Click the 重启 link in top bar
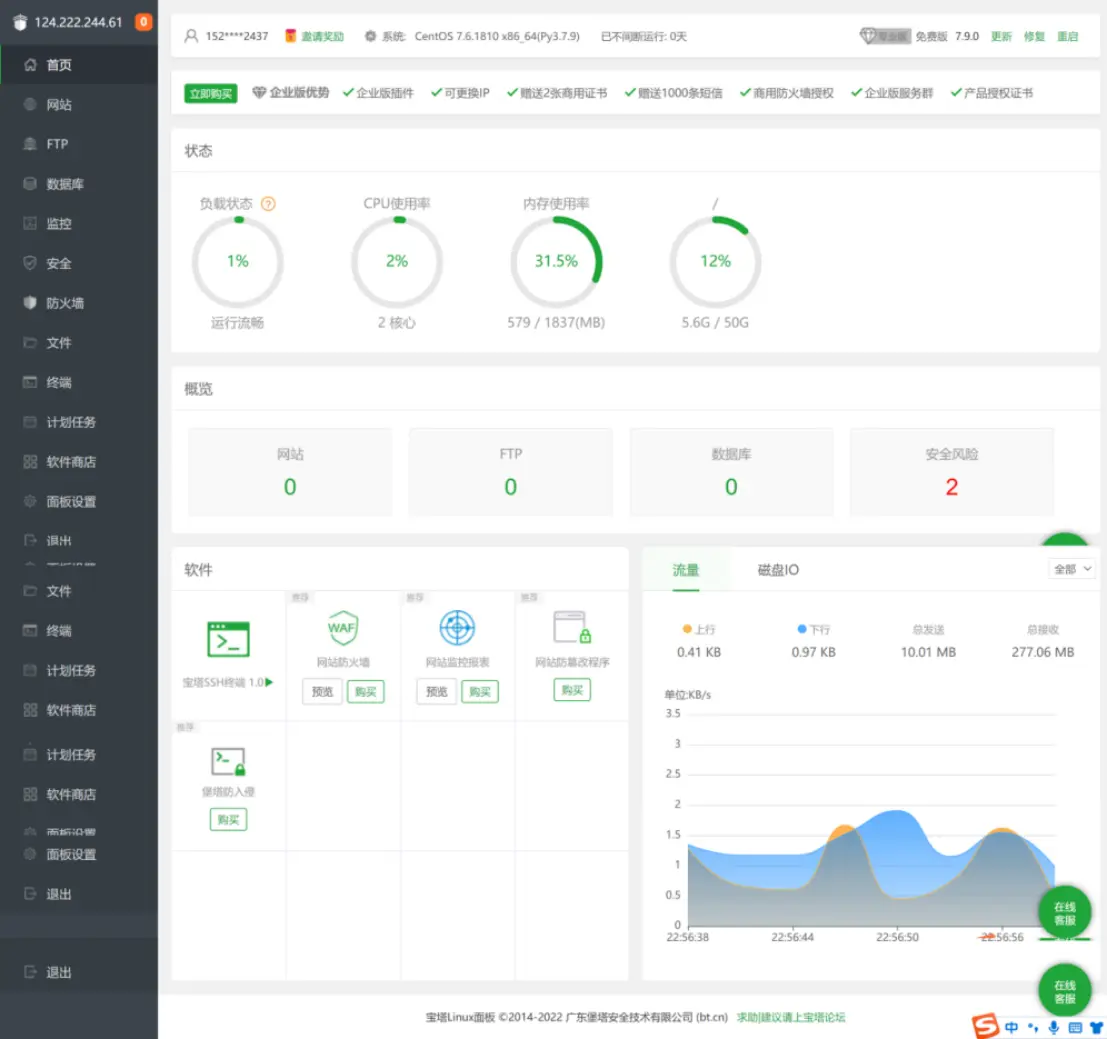This screenshot has height=1039, width=1107. pyautogui.click(x=1067, y=37)
